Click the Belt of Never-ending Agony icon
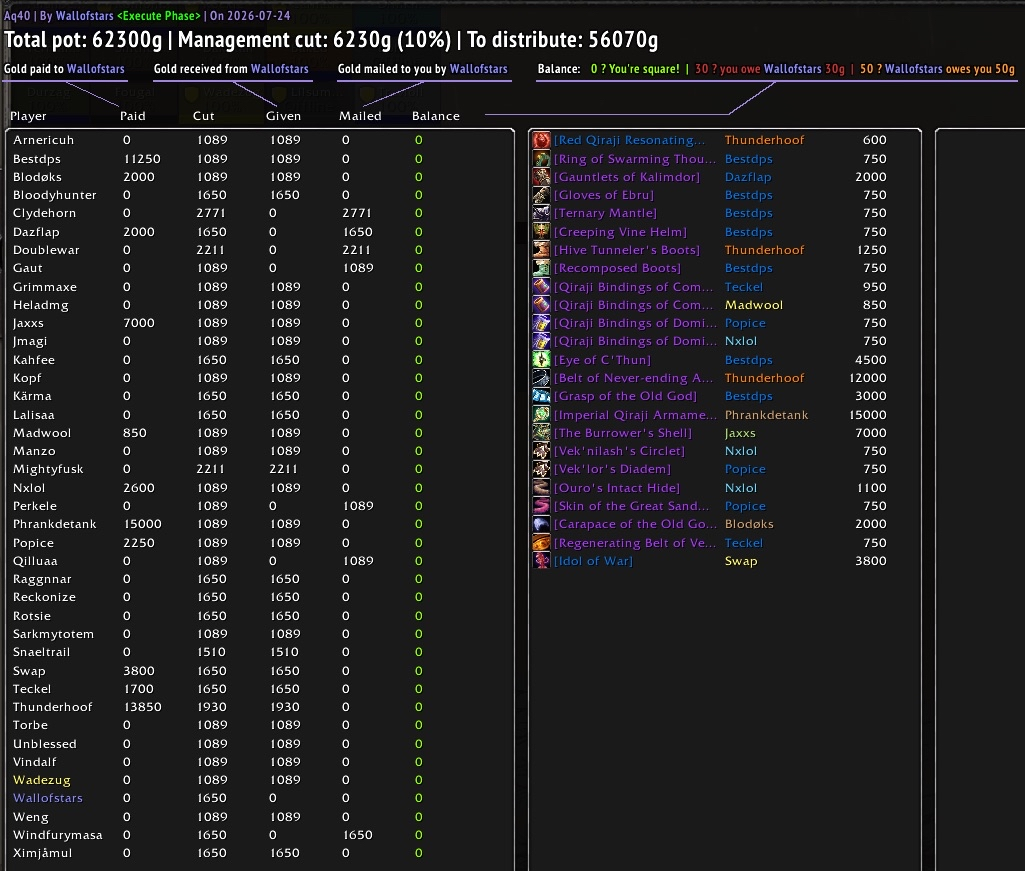The width and height of the screenshot is (1025, 871). coord(541,378)
